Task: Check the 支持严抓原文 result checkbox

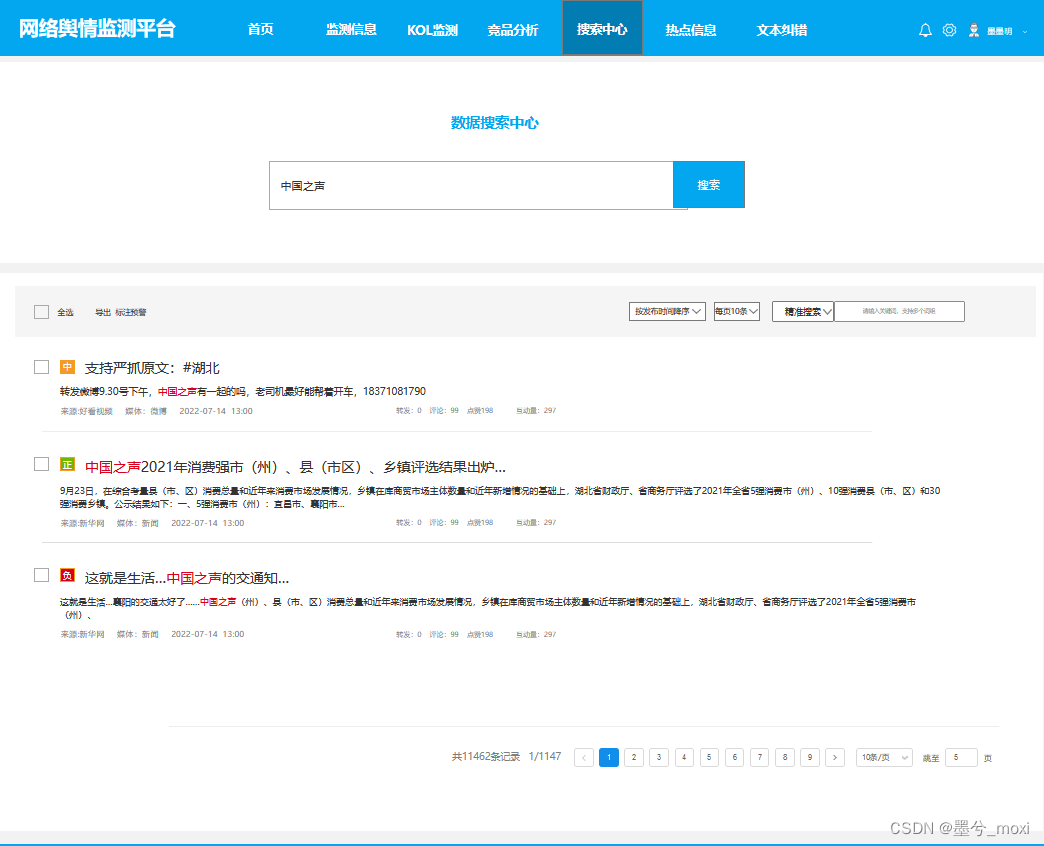Action: pos(41,367)
